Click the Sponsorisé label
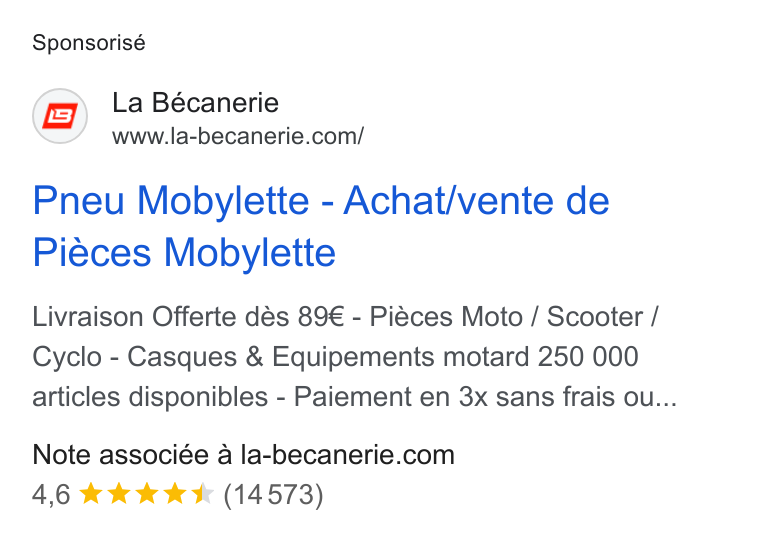 click(89, 43)
